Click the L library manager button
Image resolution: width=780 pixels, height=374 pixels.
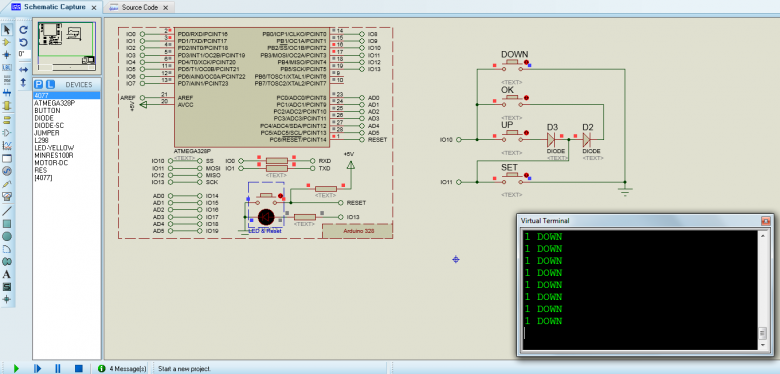(x=50, y=85)
